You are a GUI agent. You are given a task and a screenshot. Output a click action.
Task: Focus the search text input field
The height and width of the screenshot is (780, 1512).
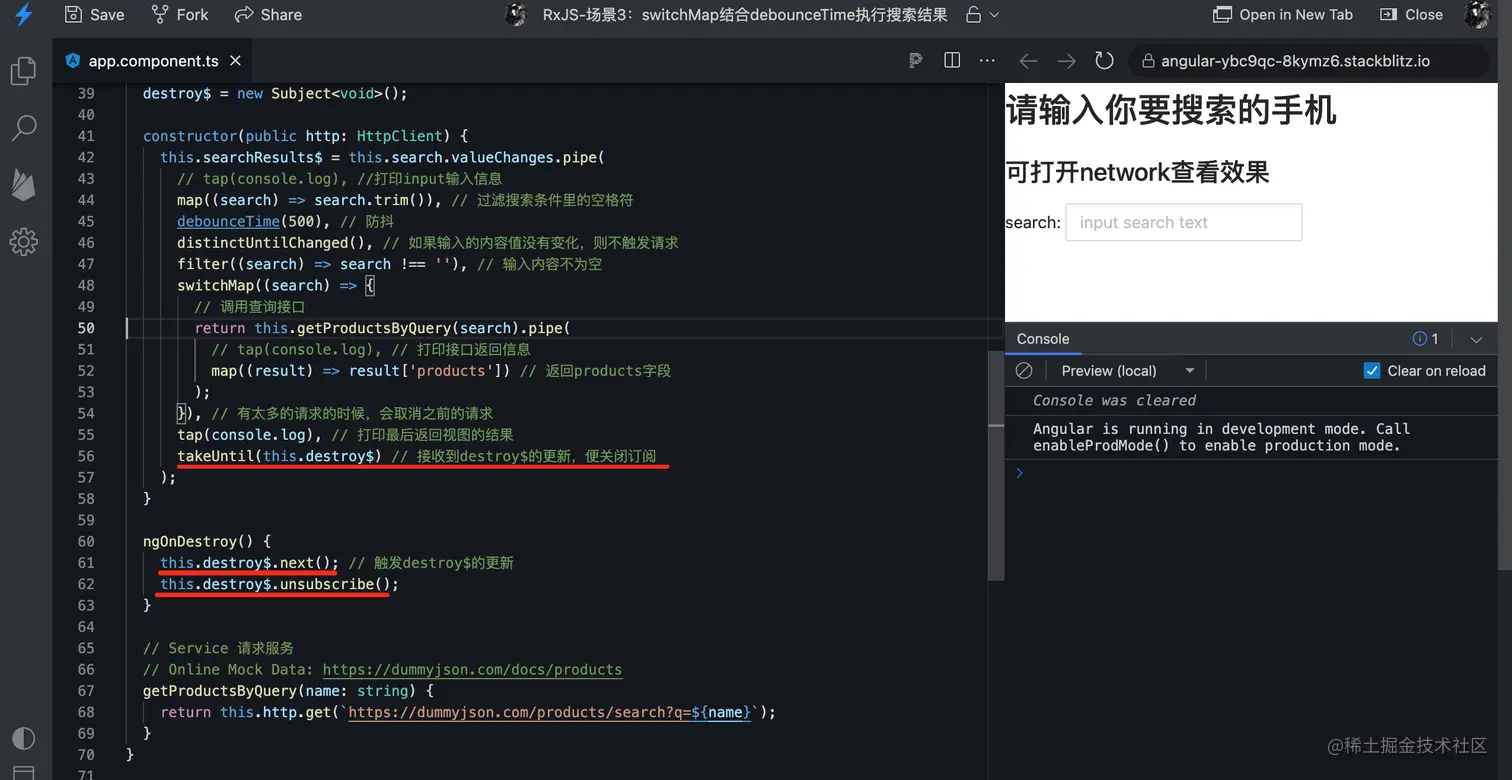point(1184,222)
